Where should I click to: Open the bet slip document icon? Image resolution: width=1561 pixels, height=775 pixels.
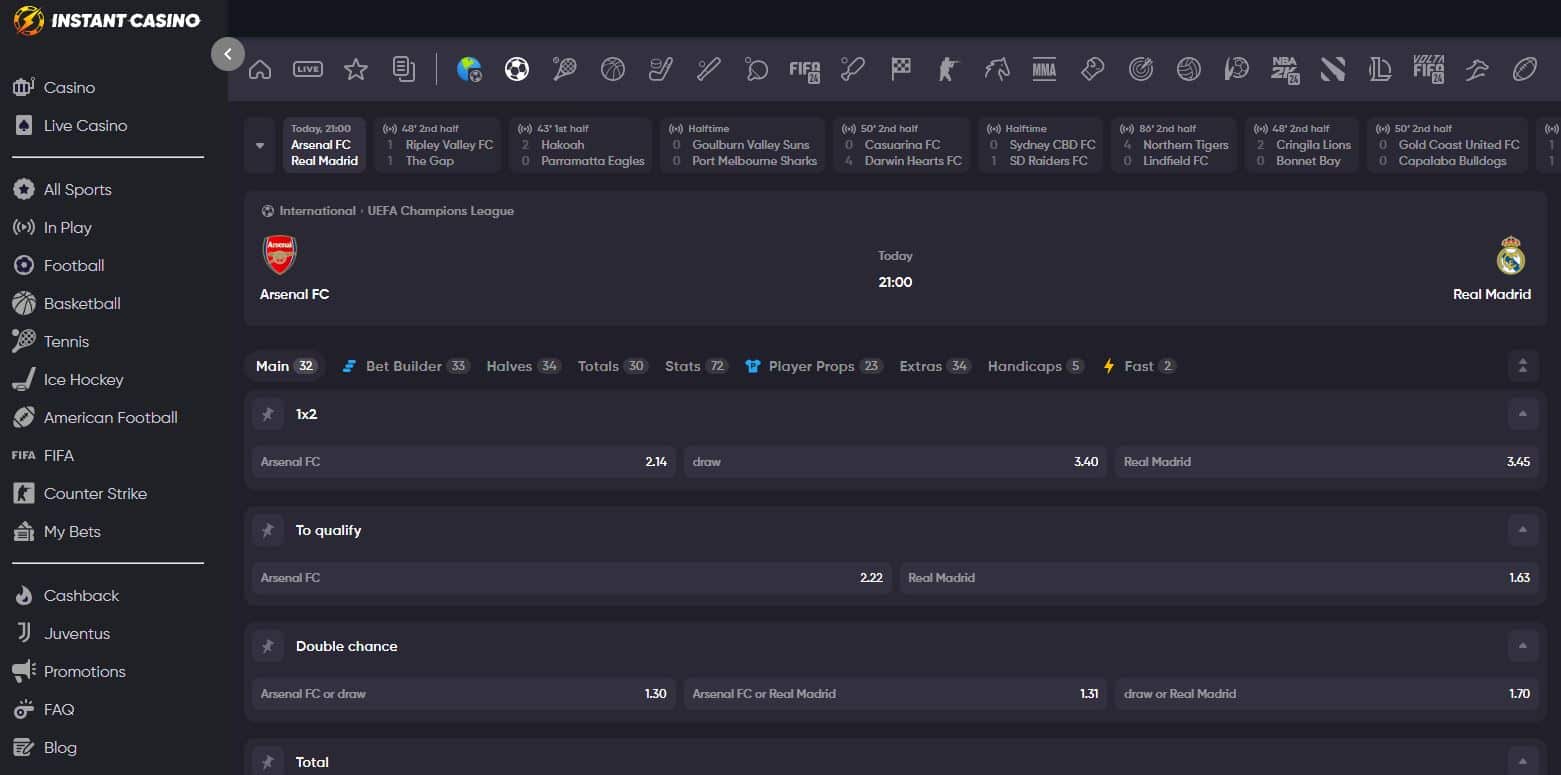point(404,69)
